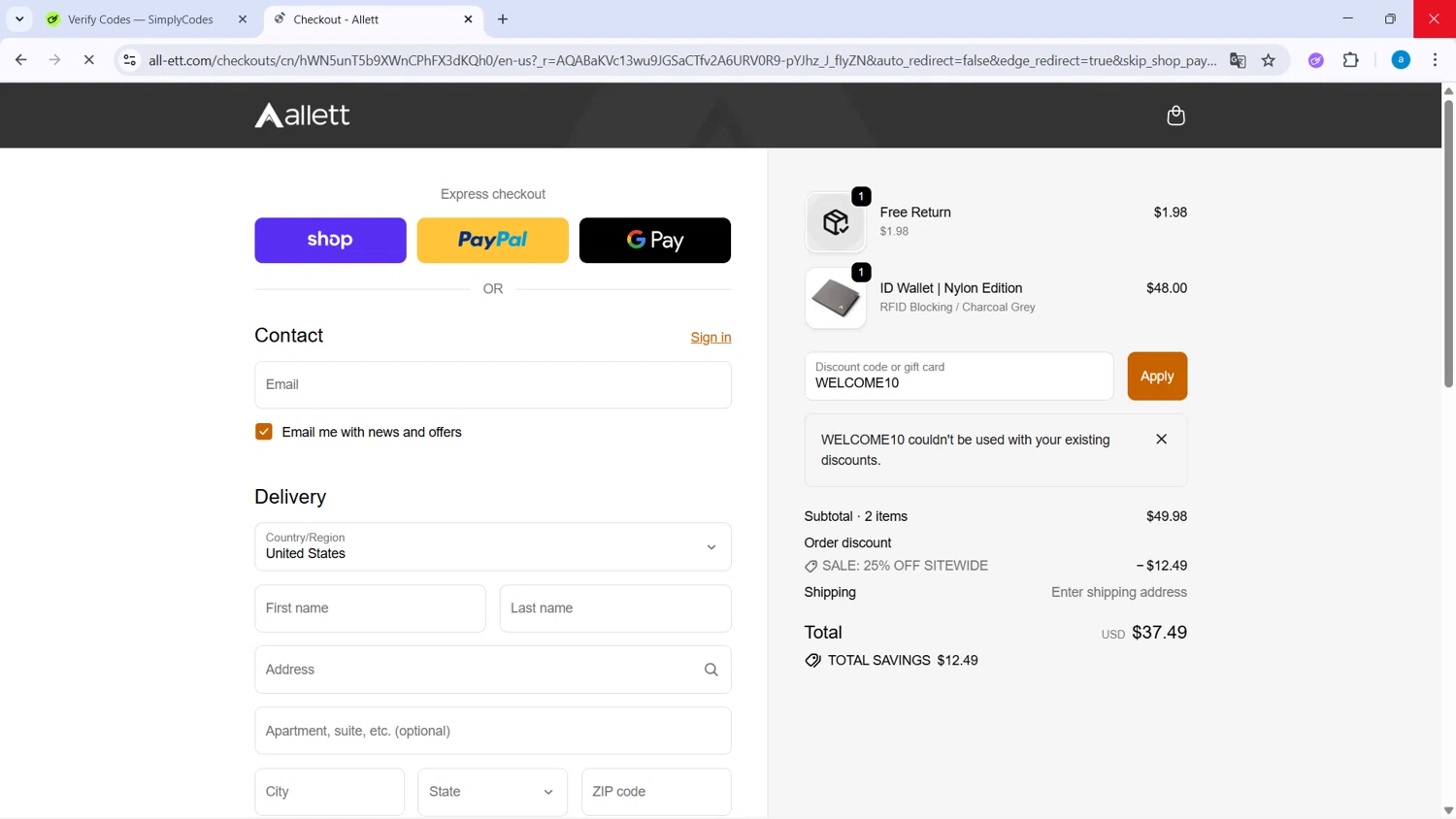Screen dimensions: 1456x819
Task: Click the purple extension icon in toolbar
Action: pos(1316,60)
